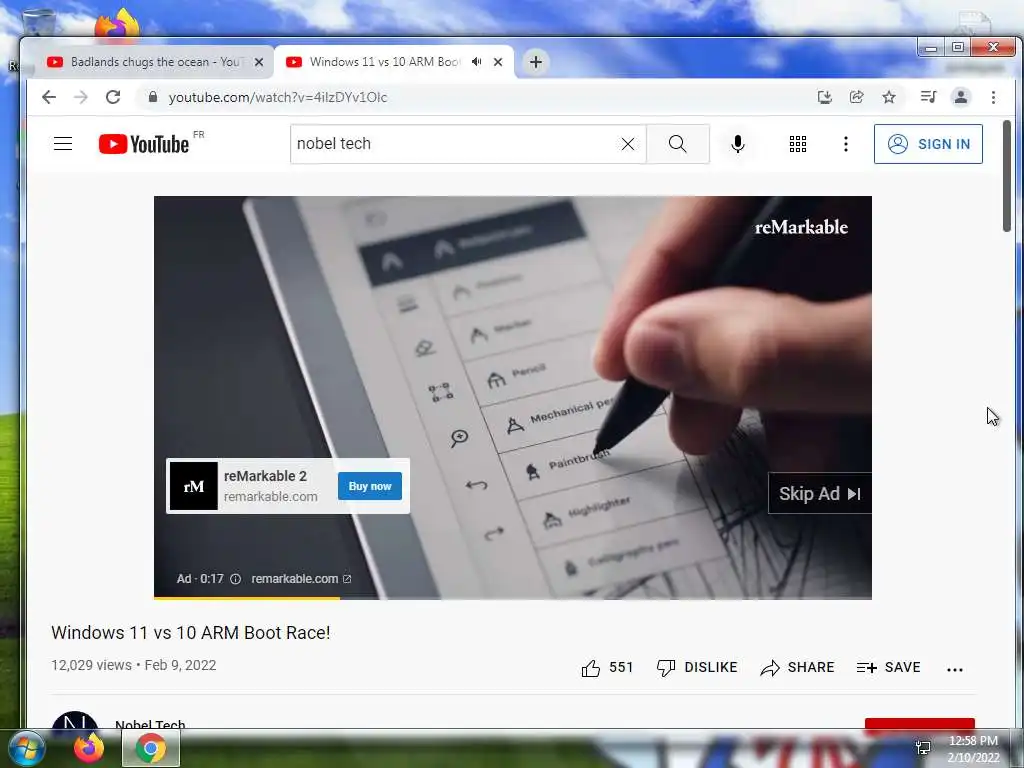Click SAVE to playlist
The image size is (1024, 768).
coord(888,667)
